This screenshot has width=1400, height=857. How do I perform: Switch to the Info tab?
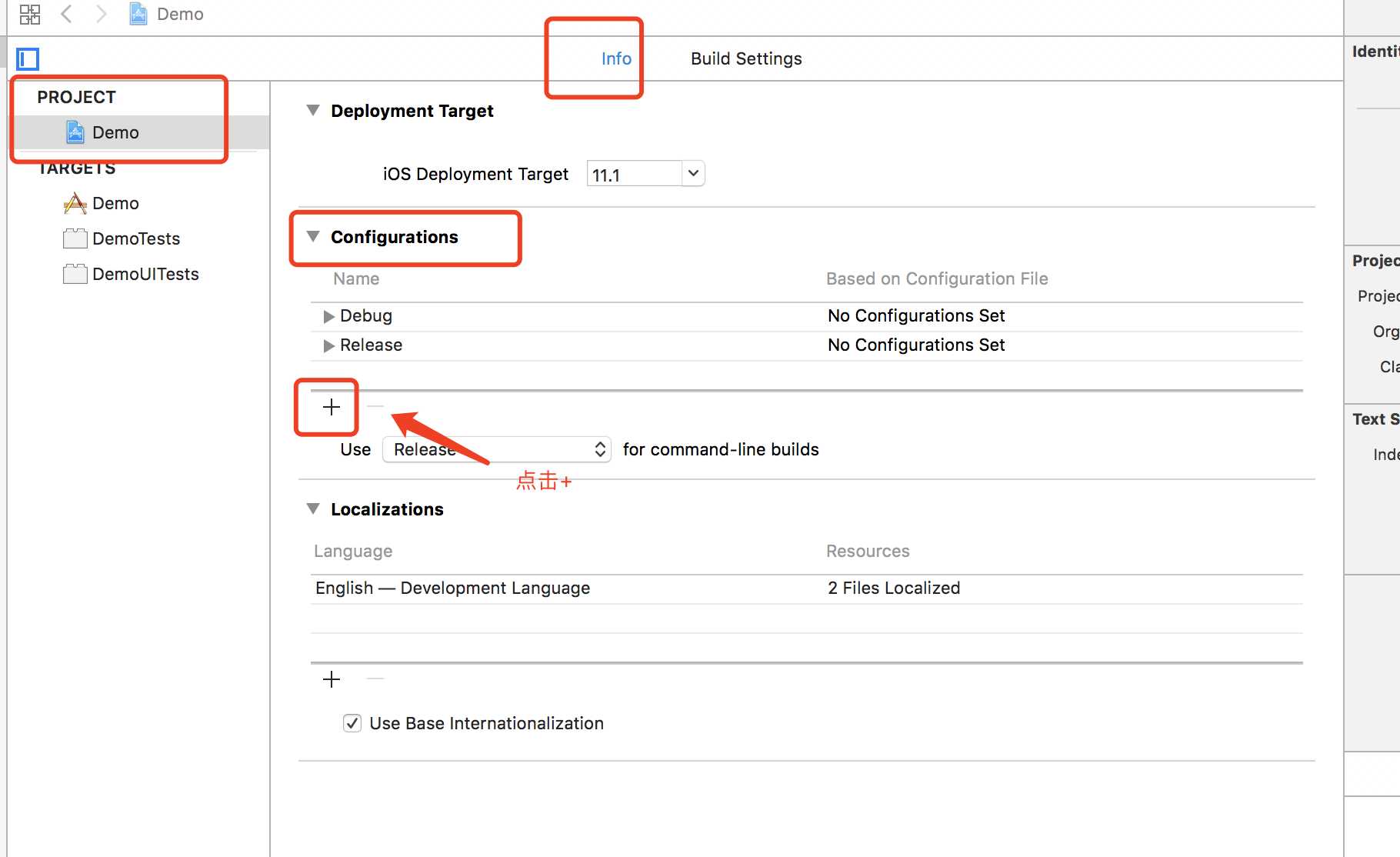(616, 58)
